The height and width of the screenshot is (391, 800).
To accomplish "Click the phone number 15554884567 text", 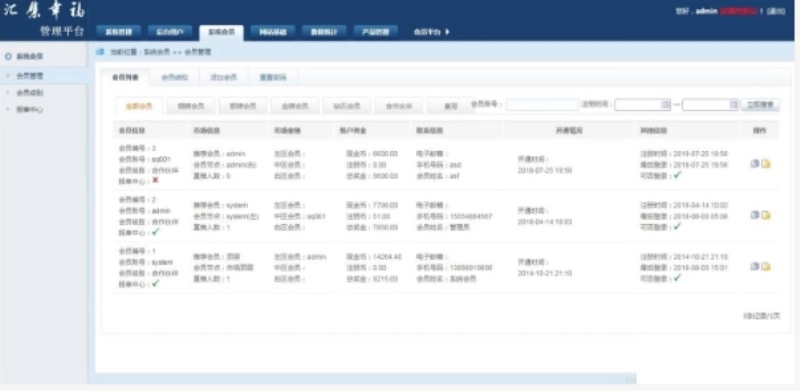I will click(x=470, y=216).
